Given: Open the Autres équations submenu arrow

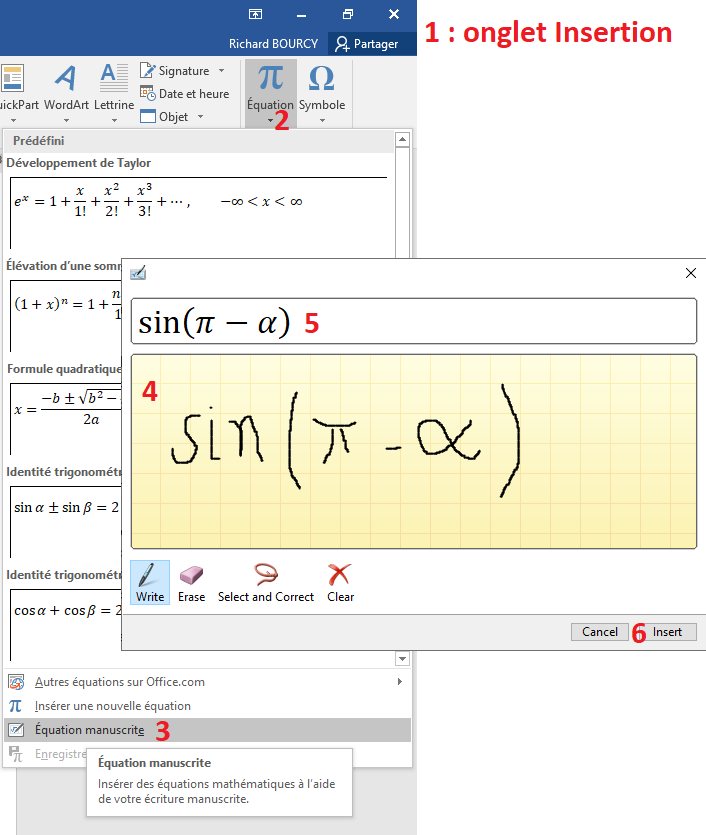Looking at the screenshot, I should 400,682.
